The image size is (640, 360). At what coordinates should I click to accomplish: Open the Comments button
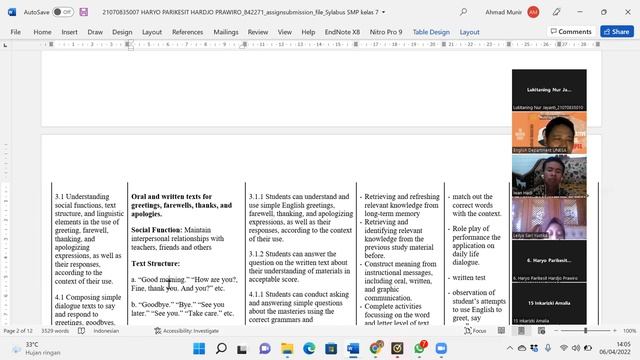571,31
